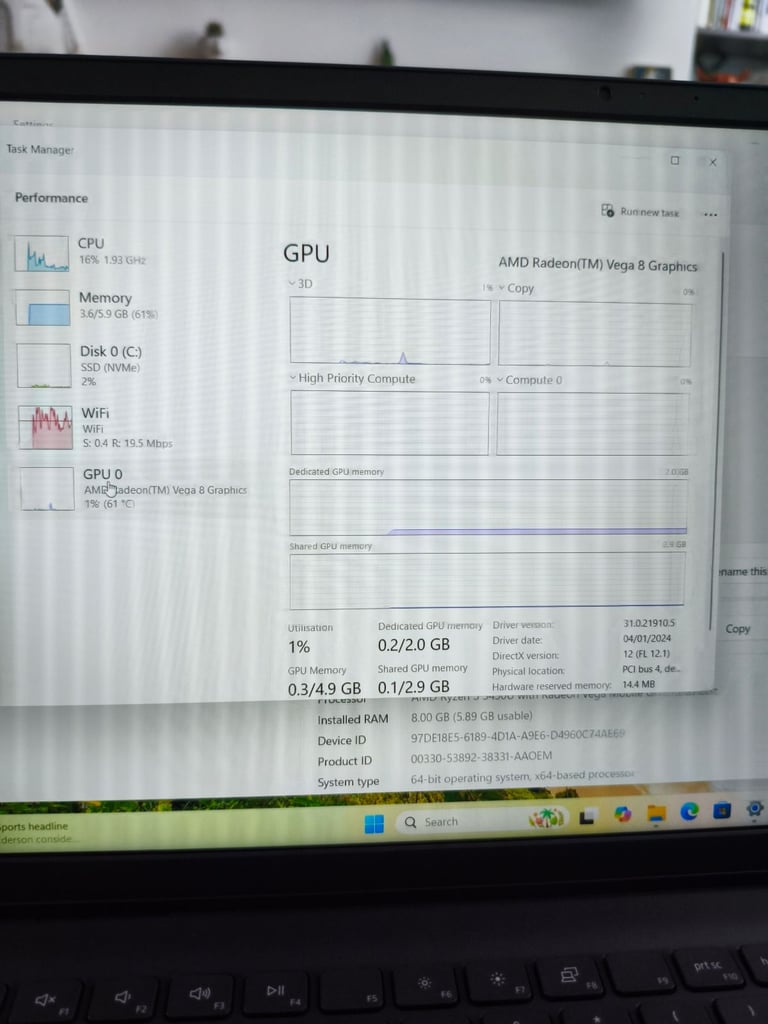
Task: Click the Performance heading
Action: coord(51,197)
